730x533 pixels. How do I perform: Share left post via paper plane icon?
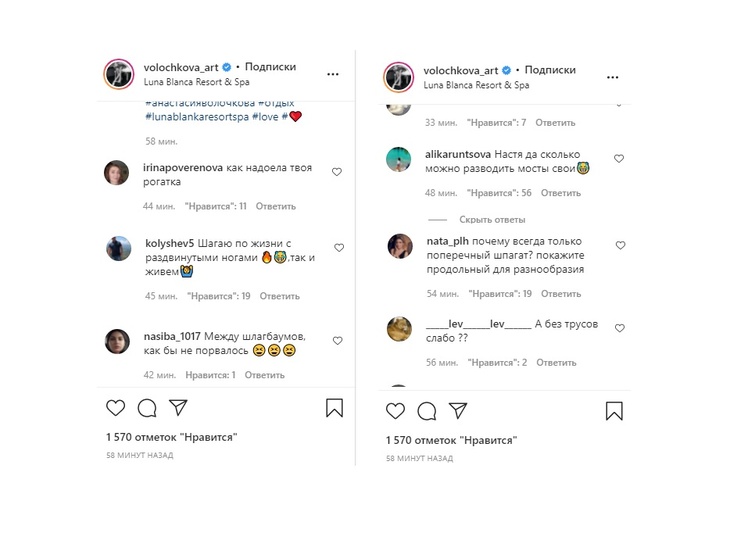[178, 408]
